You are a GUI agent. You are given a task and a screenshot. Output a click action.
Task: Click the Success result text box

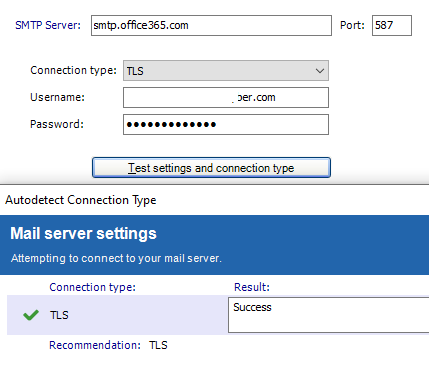(x=328, y=315)
